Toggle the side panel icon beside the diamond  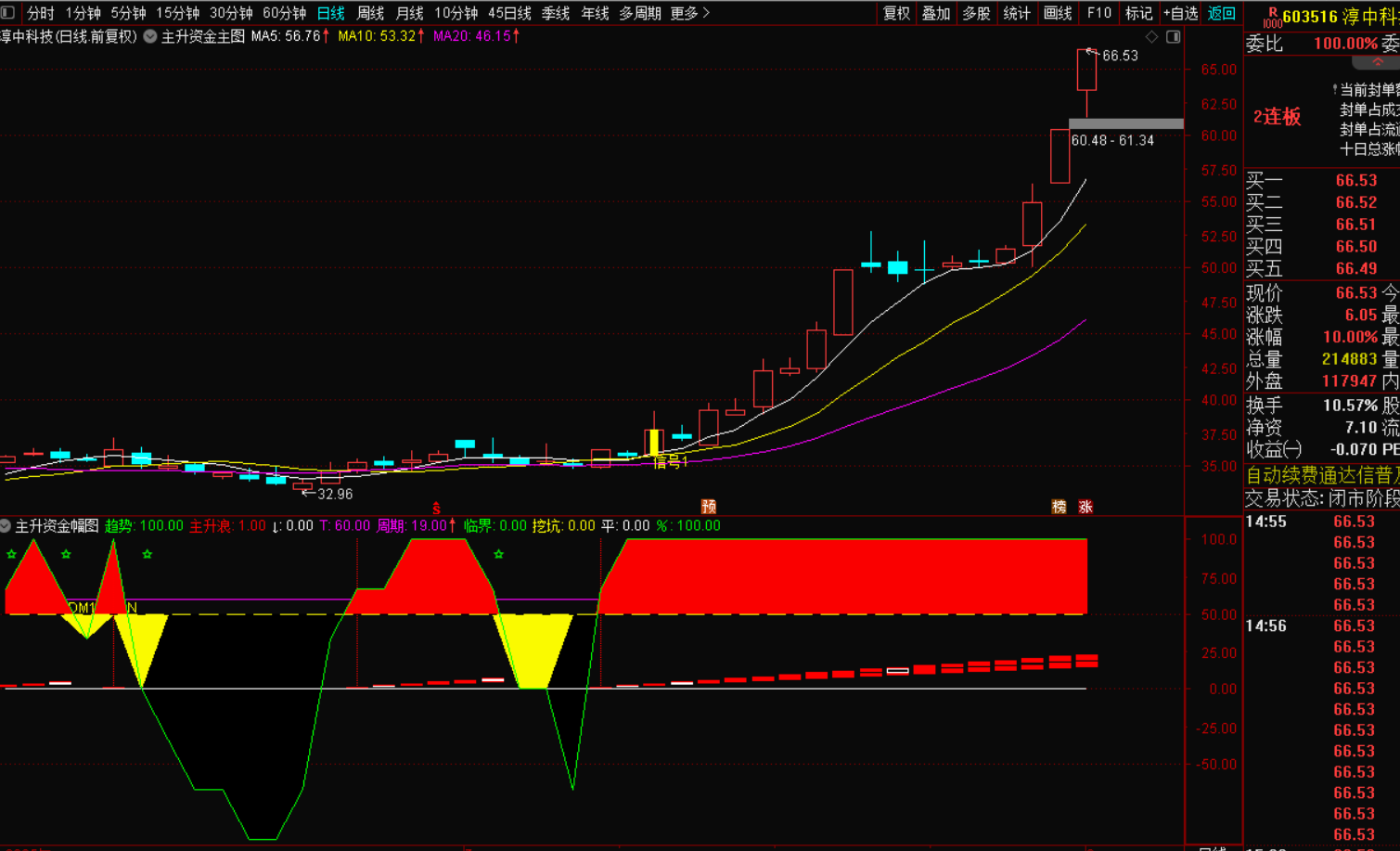point(1173,37)
